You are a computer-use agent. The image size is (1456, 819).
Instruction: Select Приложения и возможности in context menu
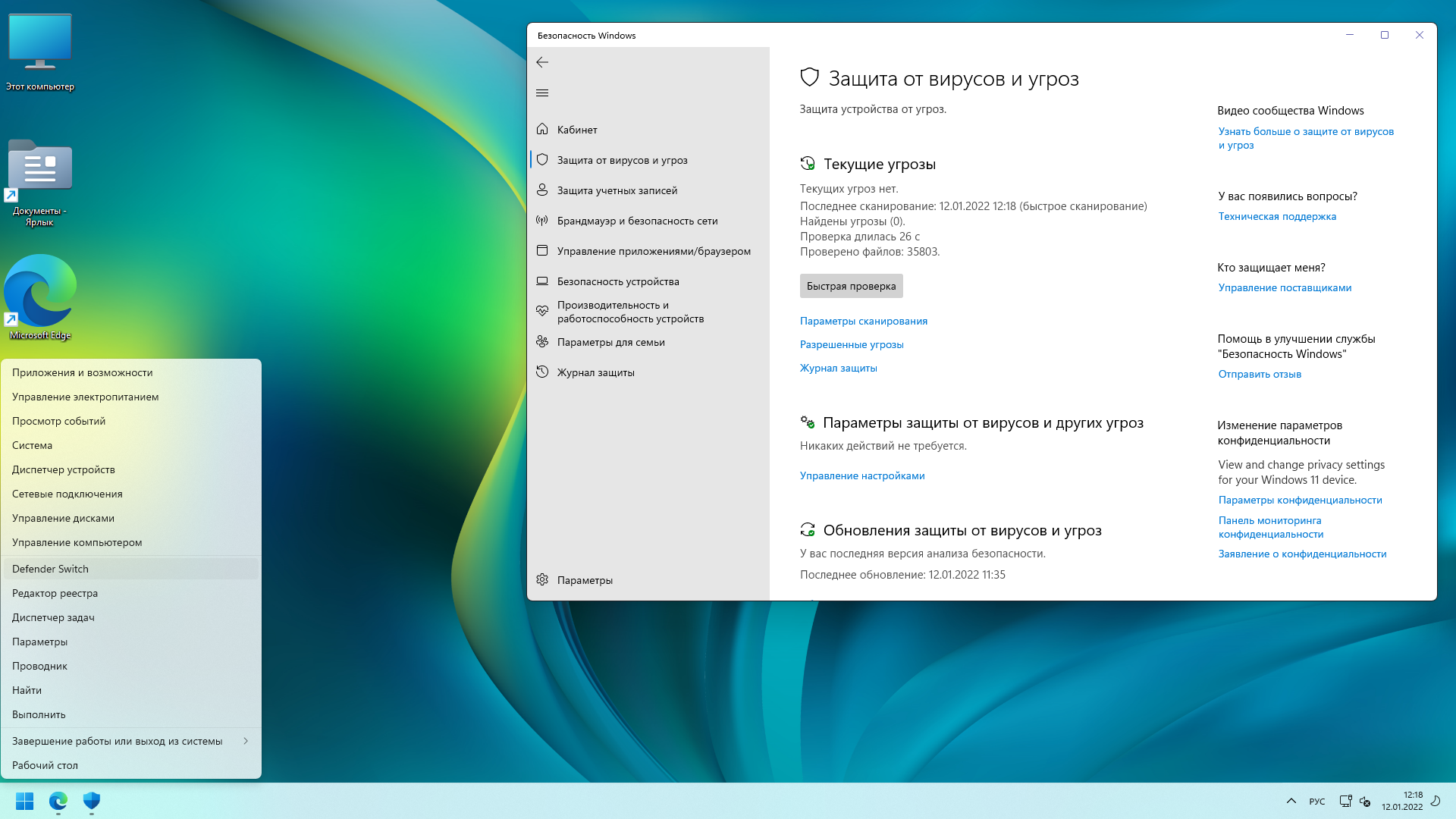(x=131, y=372)
